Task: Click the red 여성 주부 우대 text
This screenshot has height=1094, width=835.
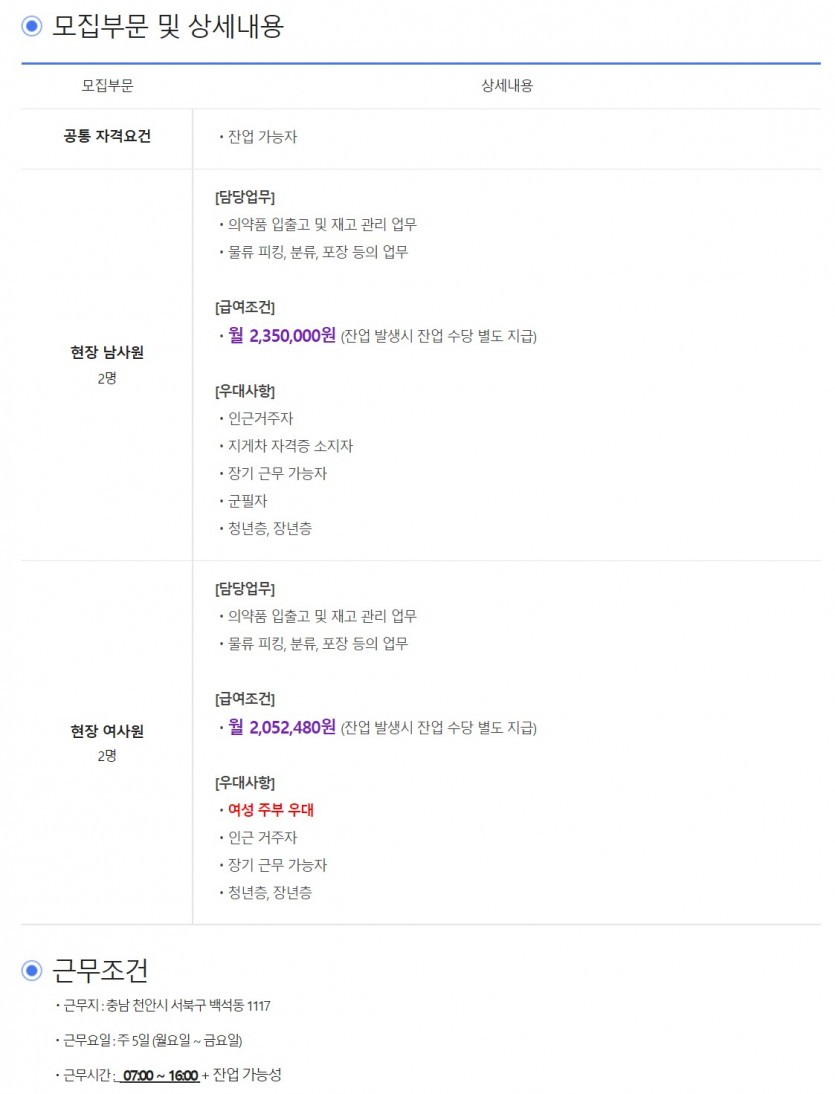Action: click(x=271, y=810)
